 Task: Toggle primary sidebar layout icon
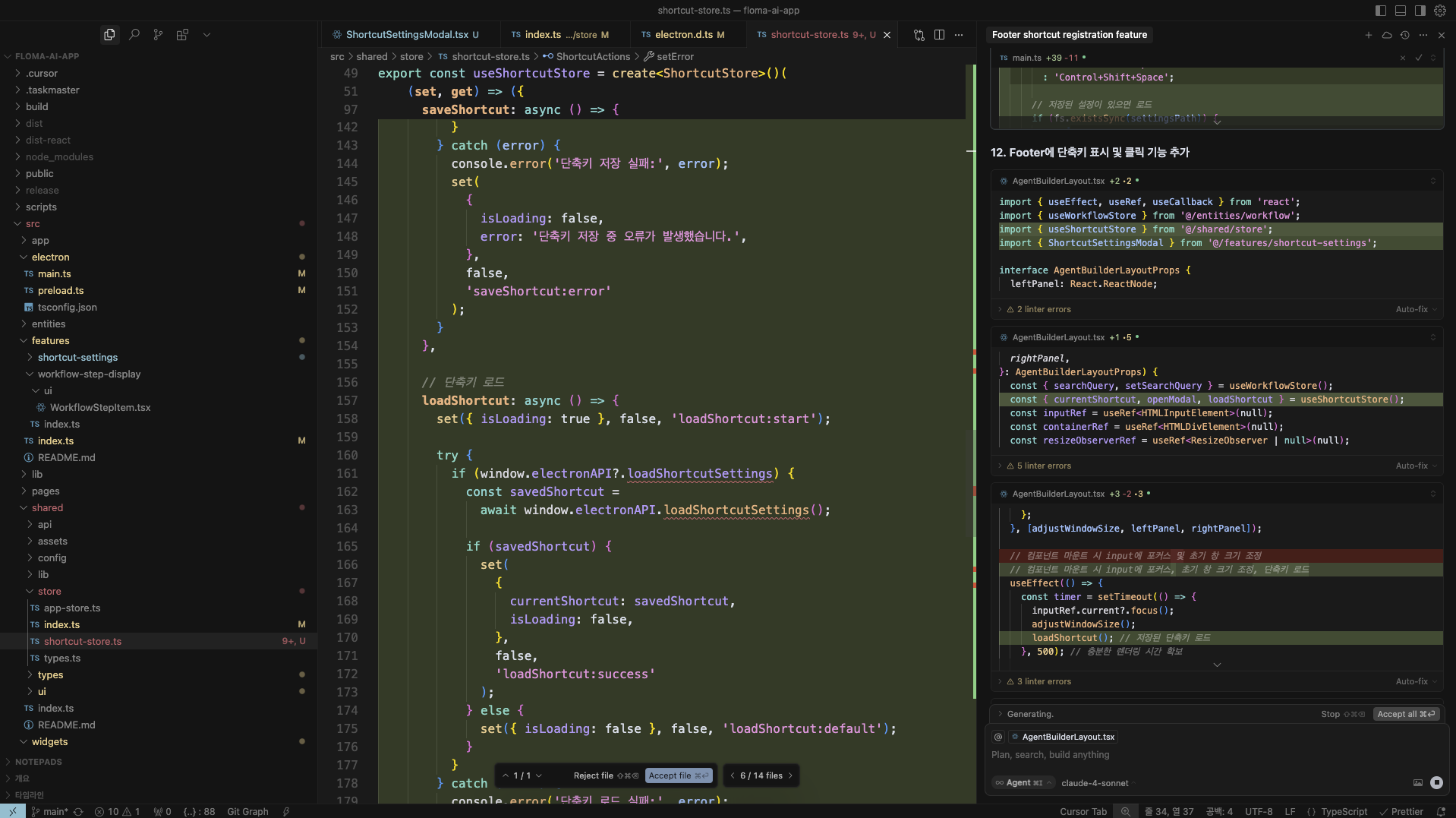pos(1381,11)
